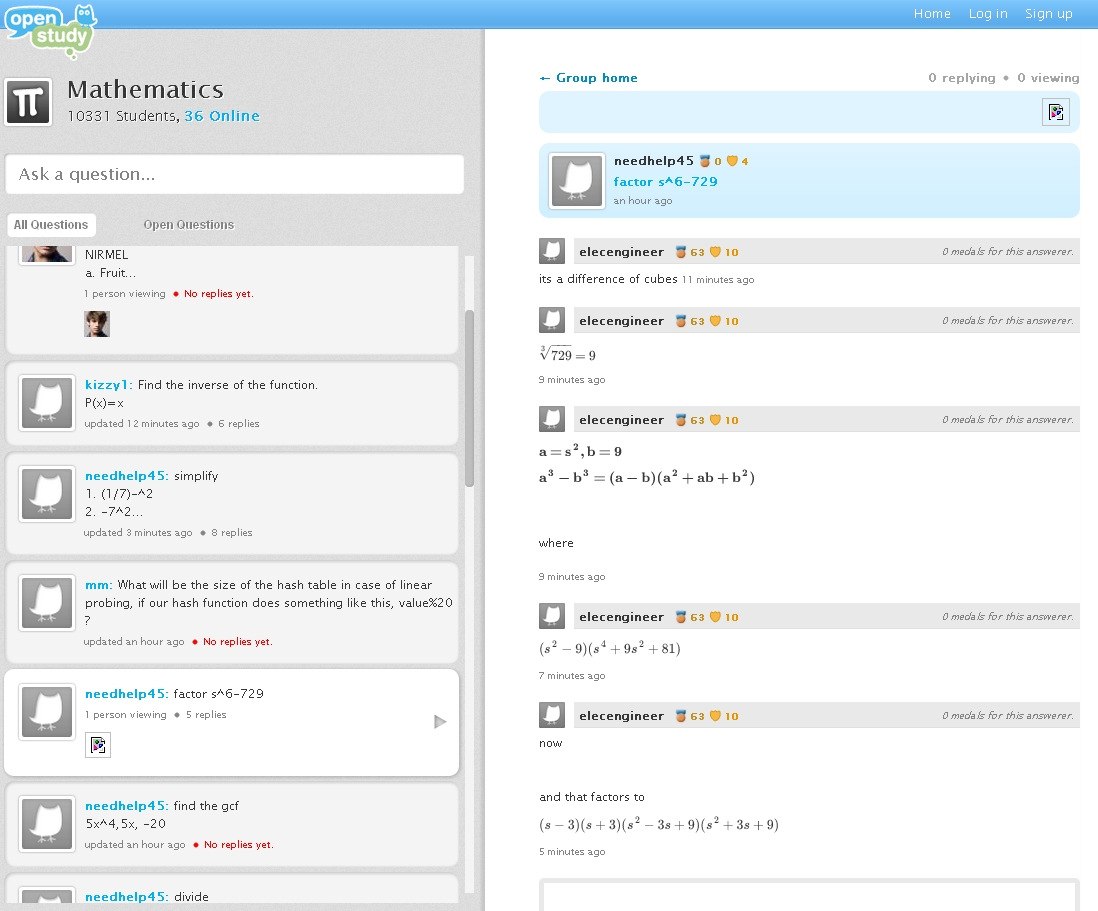
Task: Click the OpenStudy logo
Action: point(50,29)
